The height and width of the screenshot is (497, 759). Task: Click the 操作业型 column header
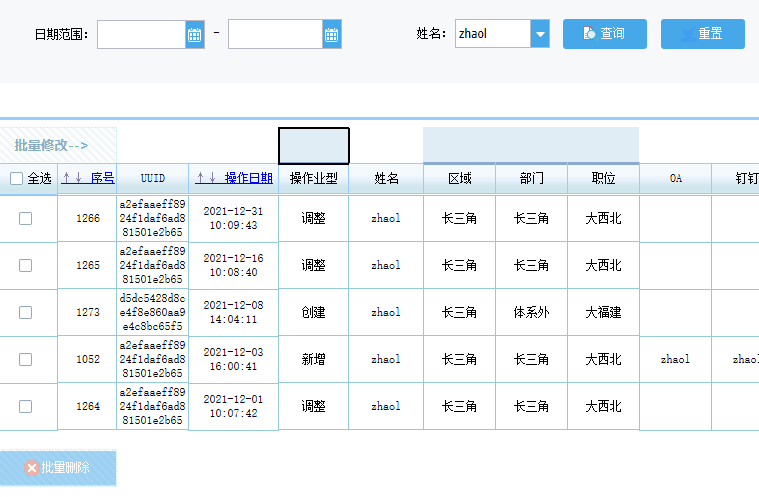pyautogui.click(x=314, y=179)
